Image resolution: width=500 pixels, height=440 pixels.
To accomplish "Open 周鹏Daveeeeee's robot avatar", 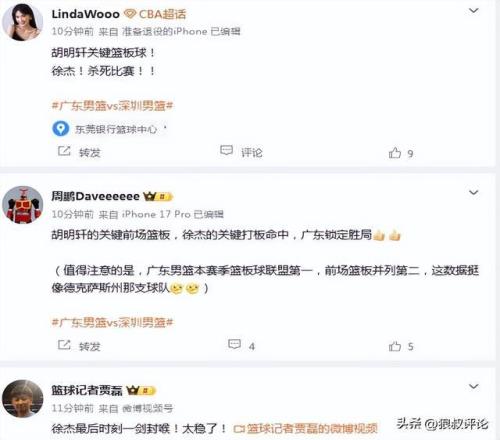I will point(23,205).
